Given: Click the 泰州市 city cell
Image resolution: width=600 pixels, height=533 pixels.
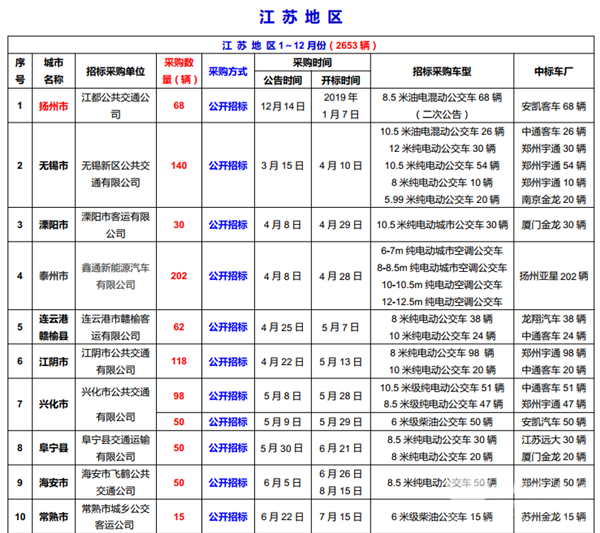Looking at the screenshot, I should [53, 274].
